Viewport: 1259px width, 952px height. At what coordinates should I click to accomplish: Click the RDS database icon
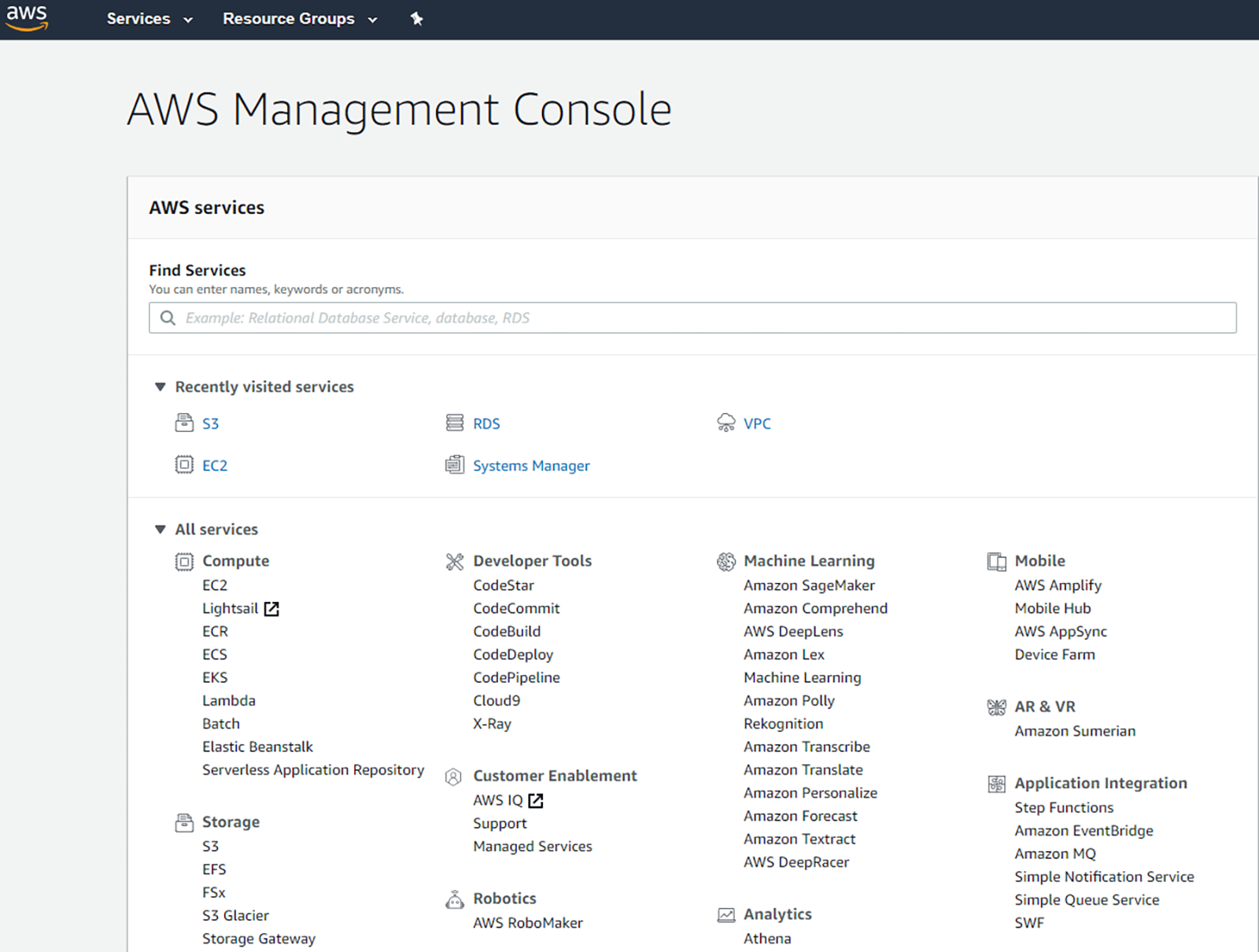tap(455, 423)
